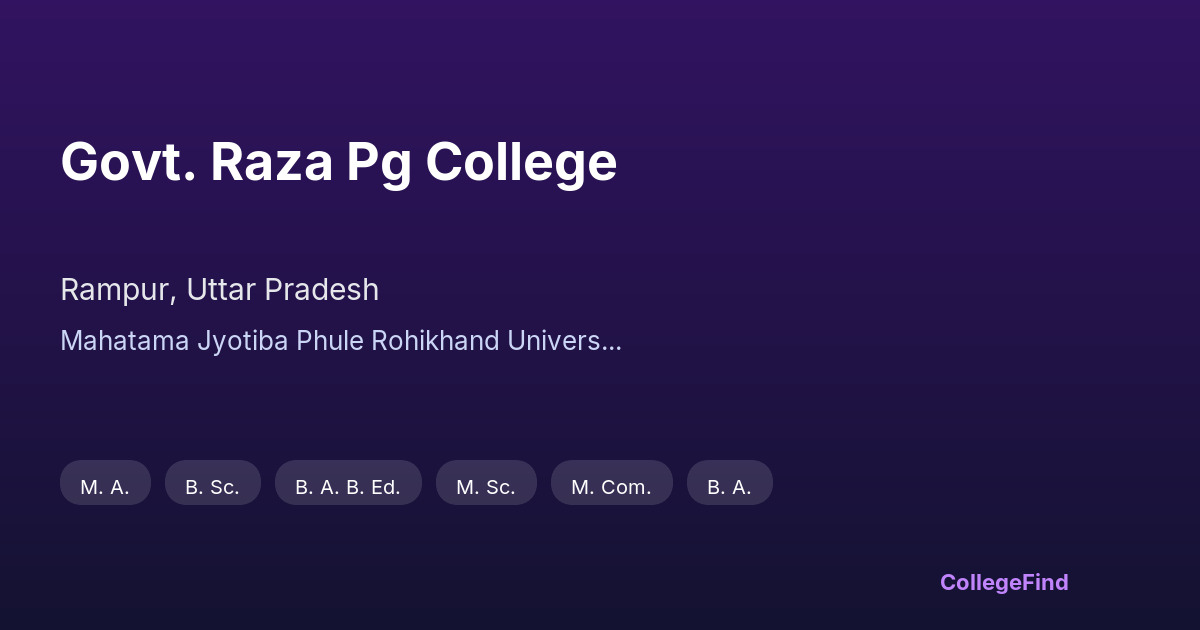Expand the truncated university name ellipsis
This screenshot has width=1200, height=630.
point(612,343)
